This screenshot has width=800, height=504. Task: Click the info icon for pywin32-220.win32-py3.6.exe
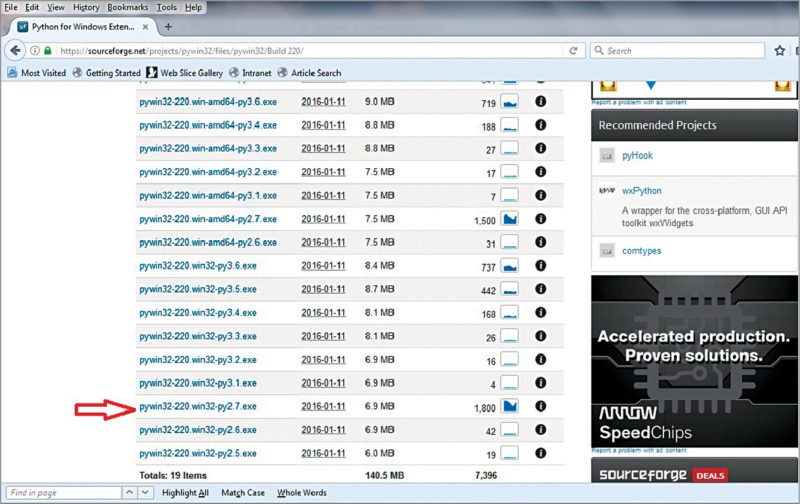pos(541,266)
